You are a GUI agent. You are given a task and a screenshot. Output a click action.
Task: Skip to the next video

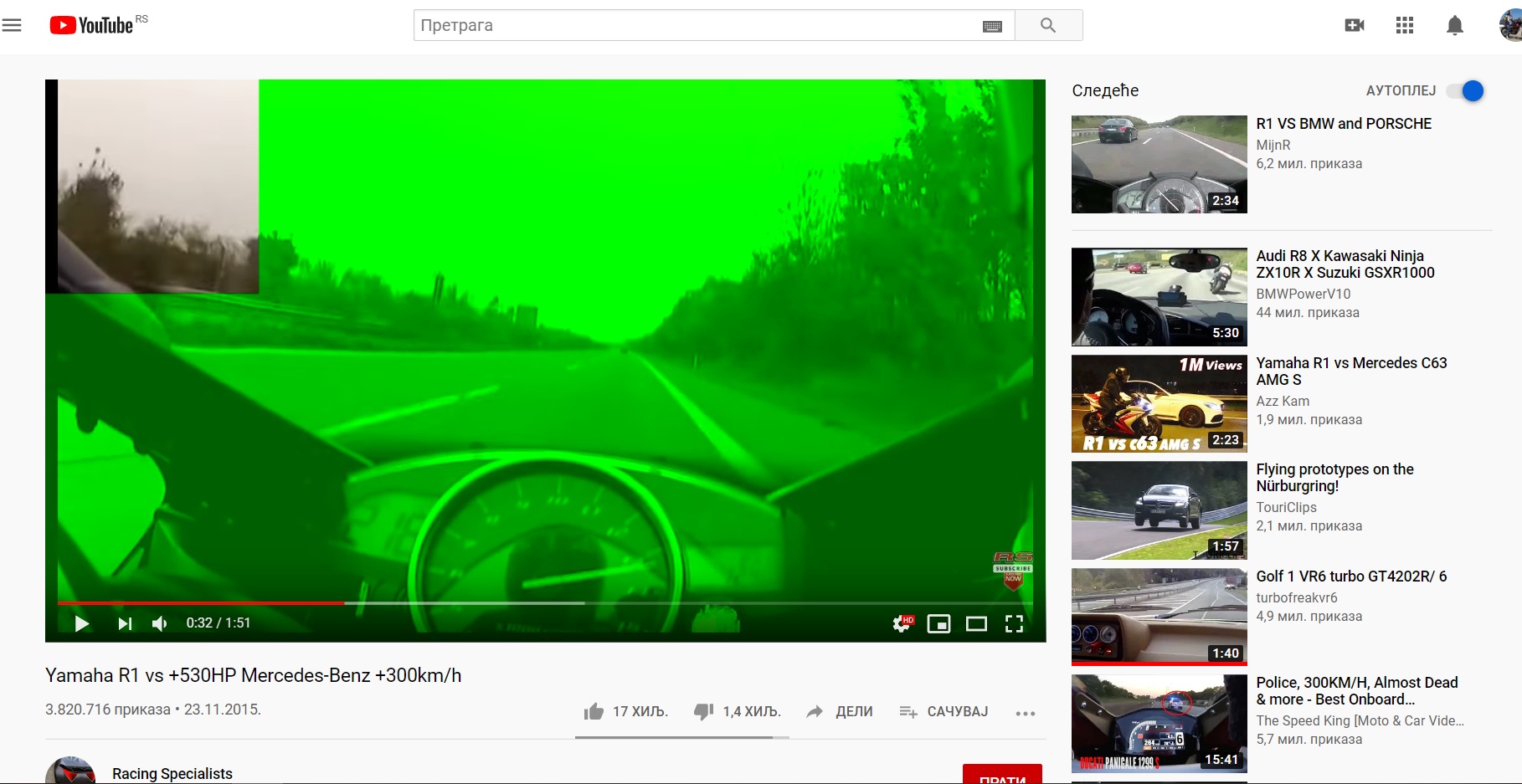(x=125, y=623)
